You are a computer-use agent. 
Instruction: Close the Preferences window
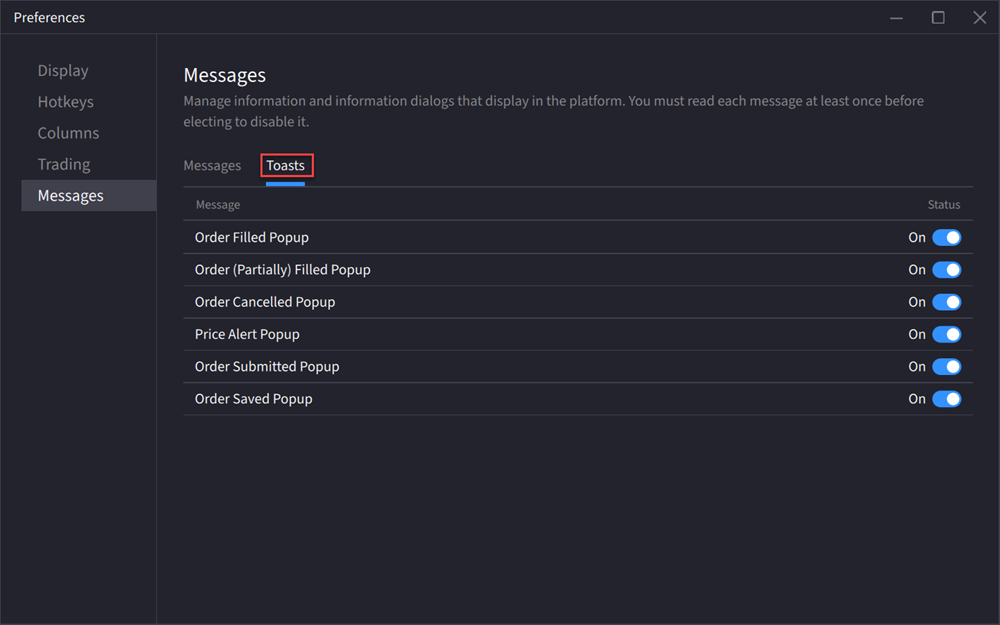[x=979, y=18]
